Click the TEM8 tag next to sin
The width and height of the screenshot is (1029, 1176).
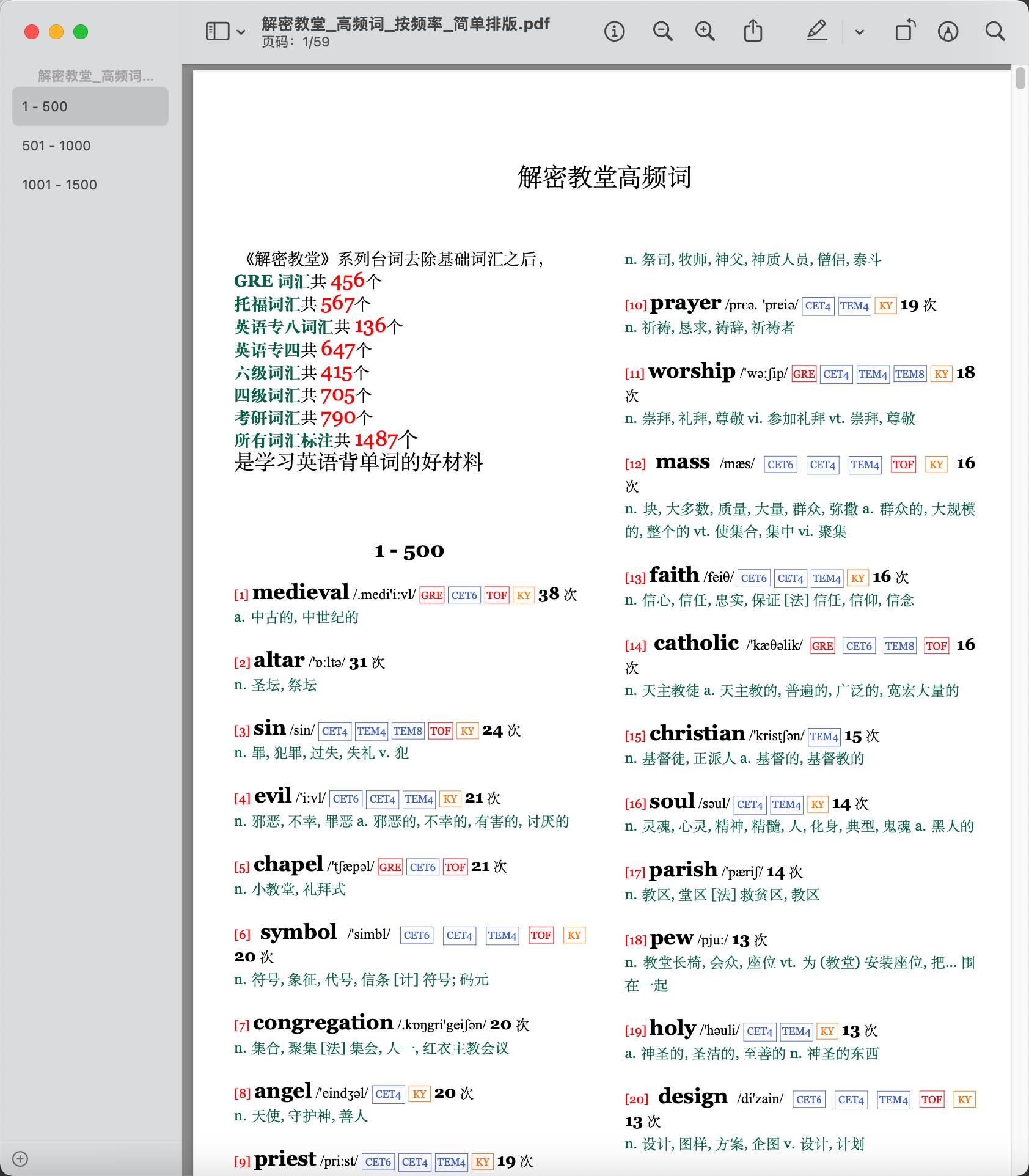(x=408, y=731)
